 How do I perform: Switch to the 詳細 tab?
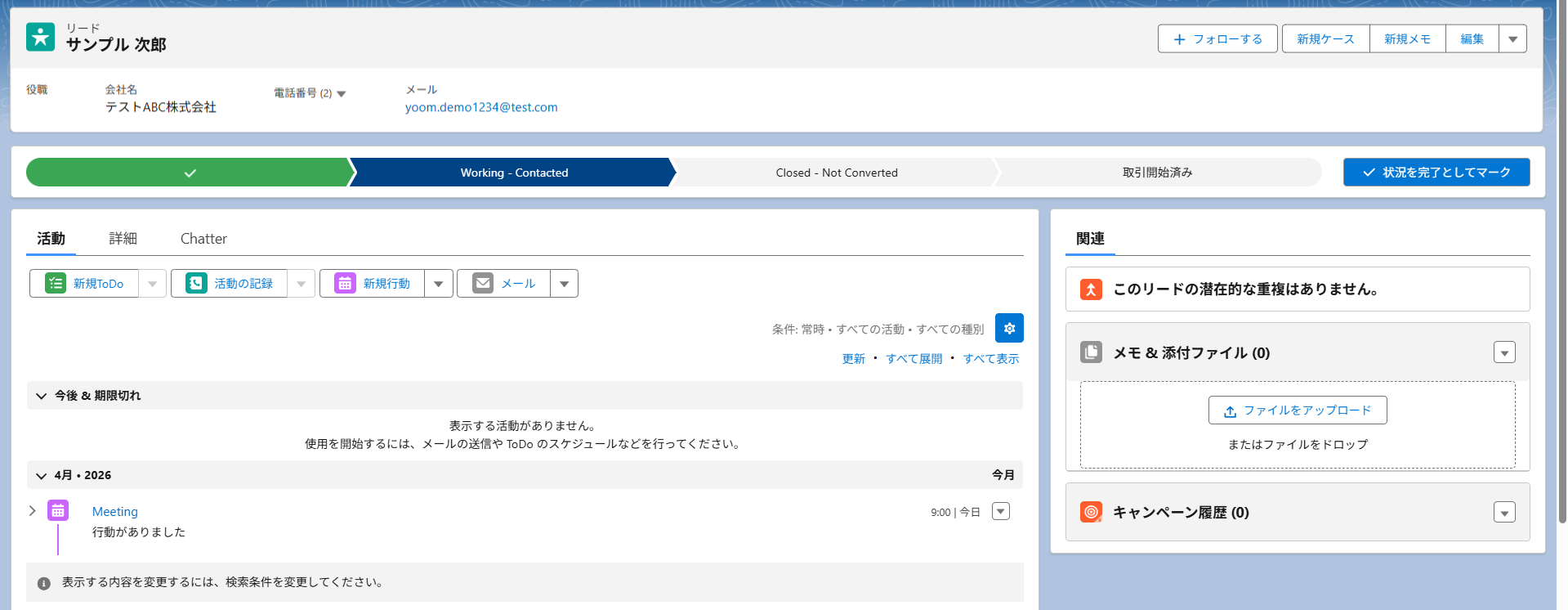(x=123, y=239)
